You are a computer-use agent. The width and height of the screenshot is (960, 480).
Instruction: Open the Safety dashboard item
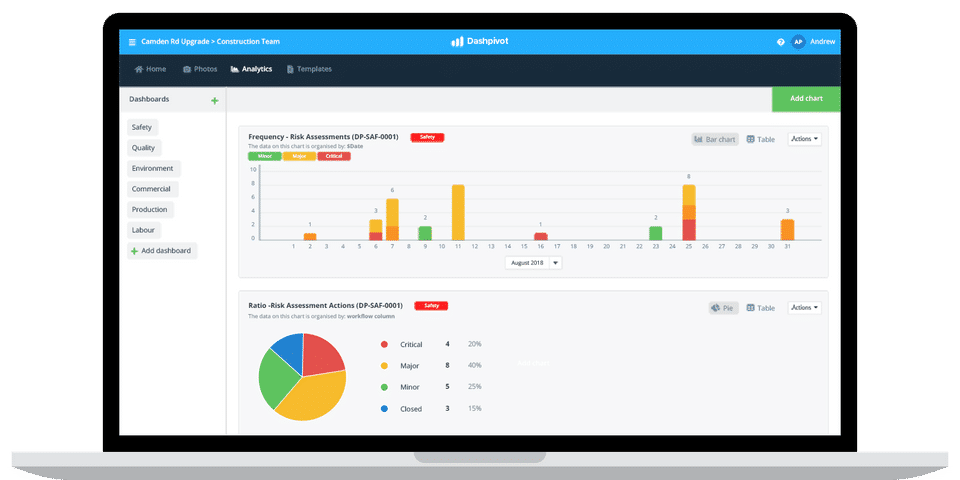(142, 127)
